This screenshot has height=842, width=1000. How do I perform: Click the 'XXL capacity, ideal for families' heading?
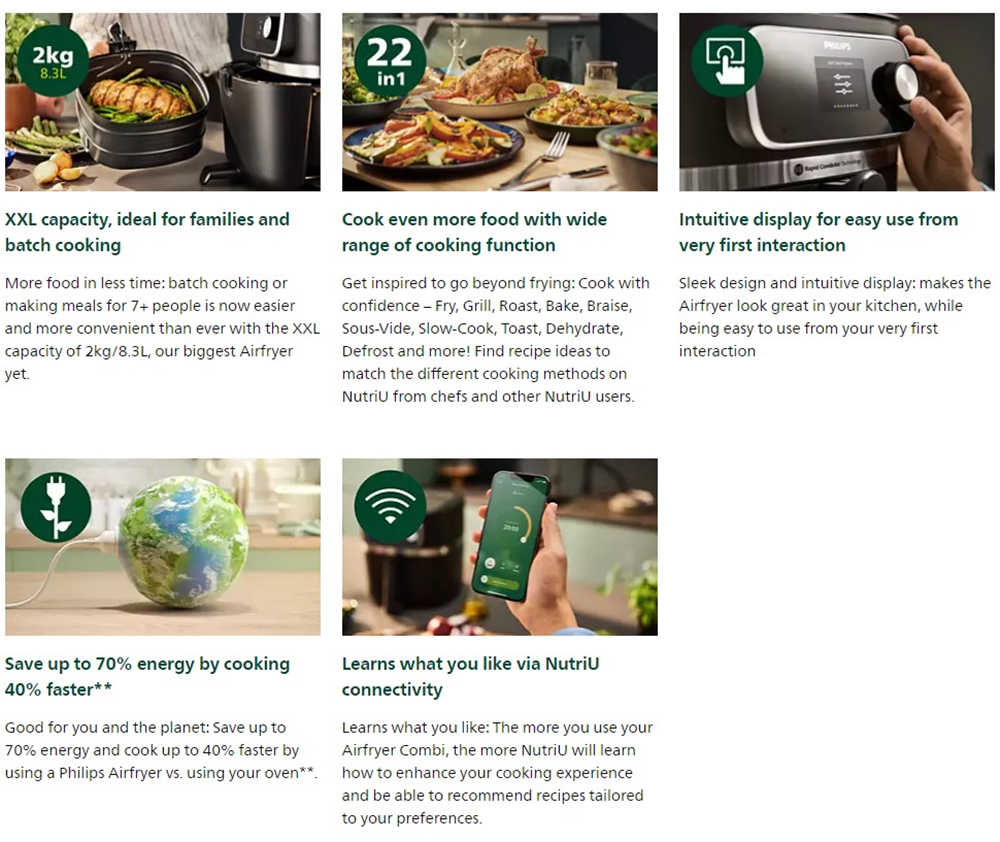click(x=147, y=232)
